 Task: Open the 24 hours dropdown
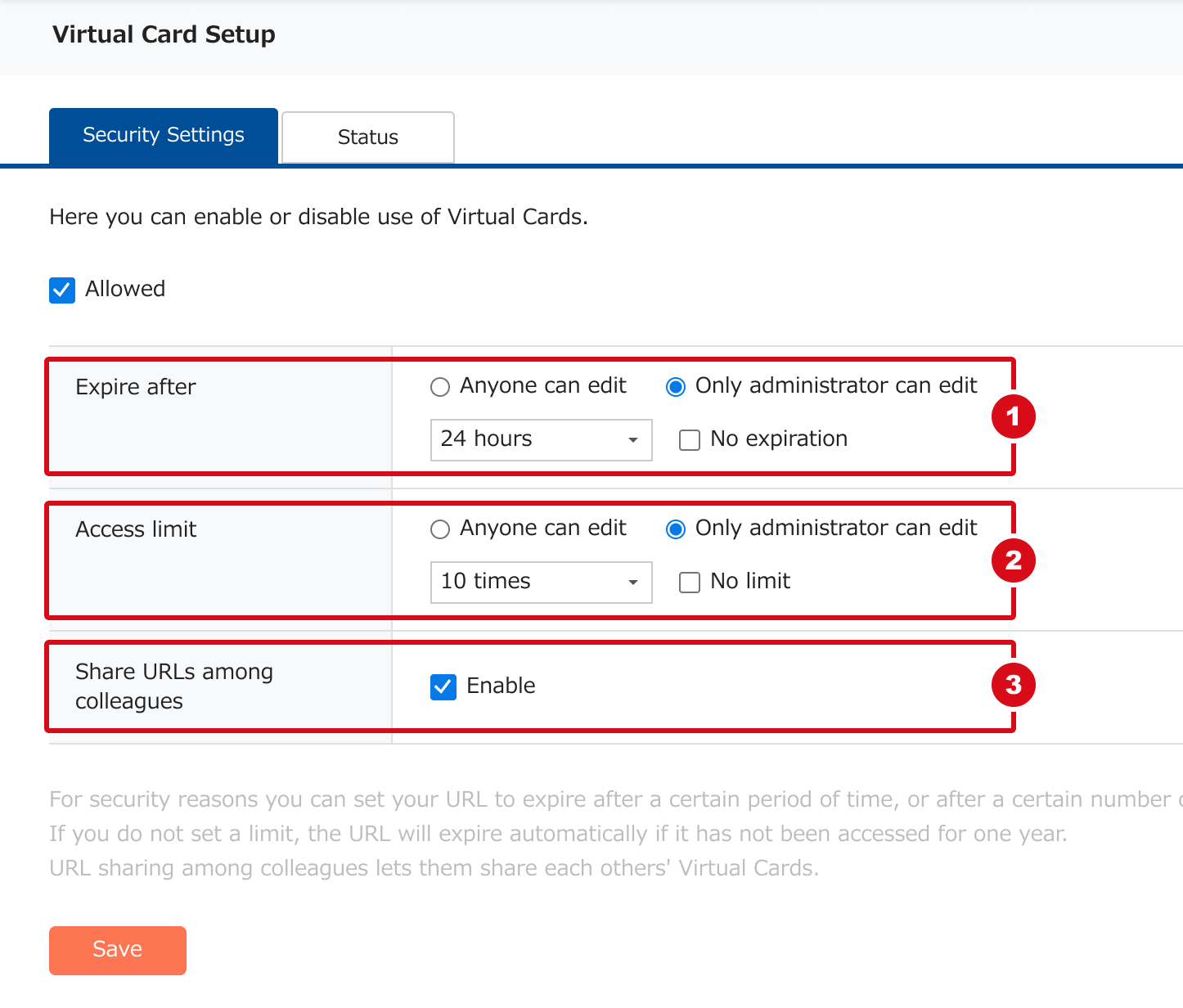541,439
